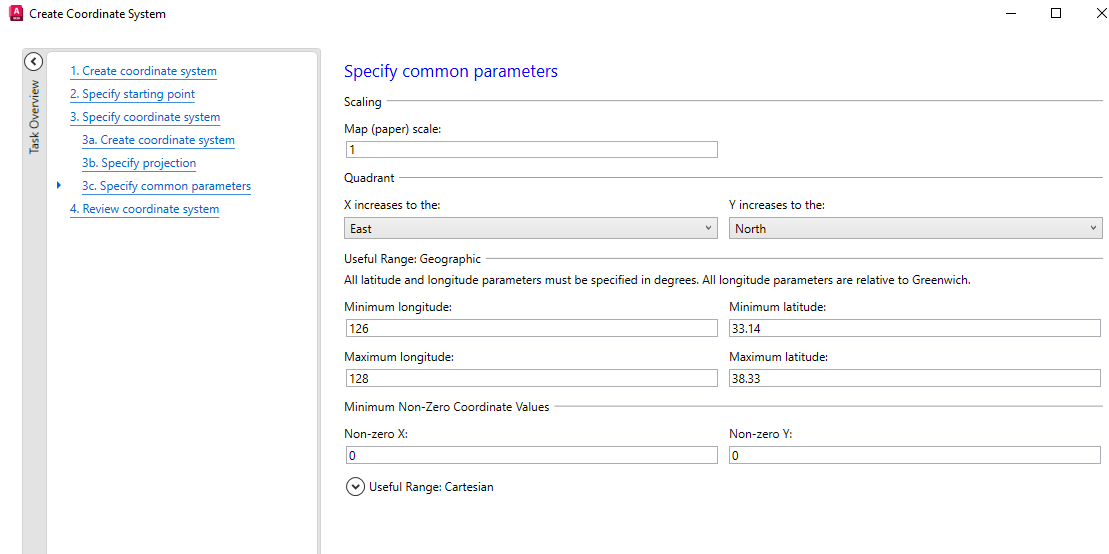Viewport: 1109px width, 554px height.
Task: Open the Y increases to the dropdown
Action: coord(915,228)
